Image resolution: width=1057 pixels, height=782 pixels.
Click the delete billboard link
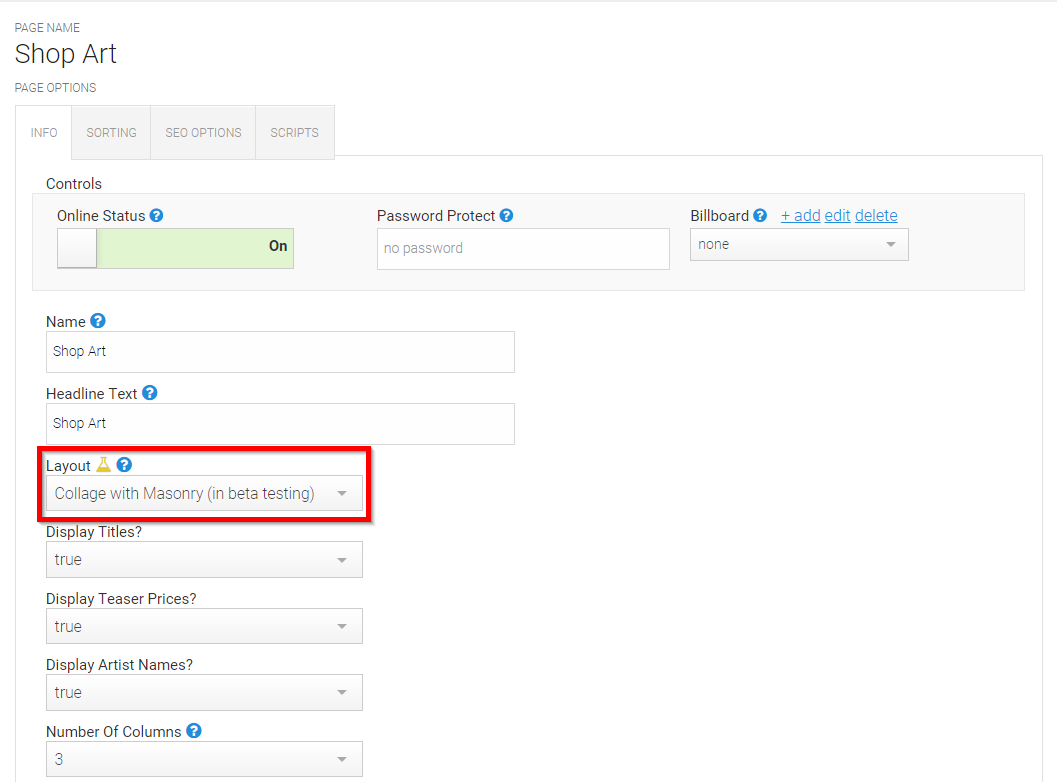[x=876, y=216]
